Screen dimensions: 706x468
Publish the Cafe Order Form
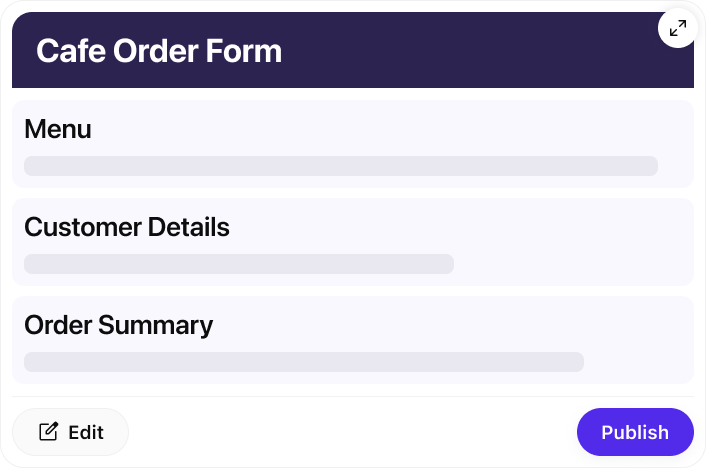(x=635, y=432)
